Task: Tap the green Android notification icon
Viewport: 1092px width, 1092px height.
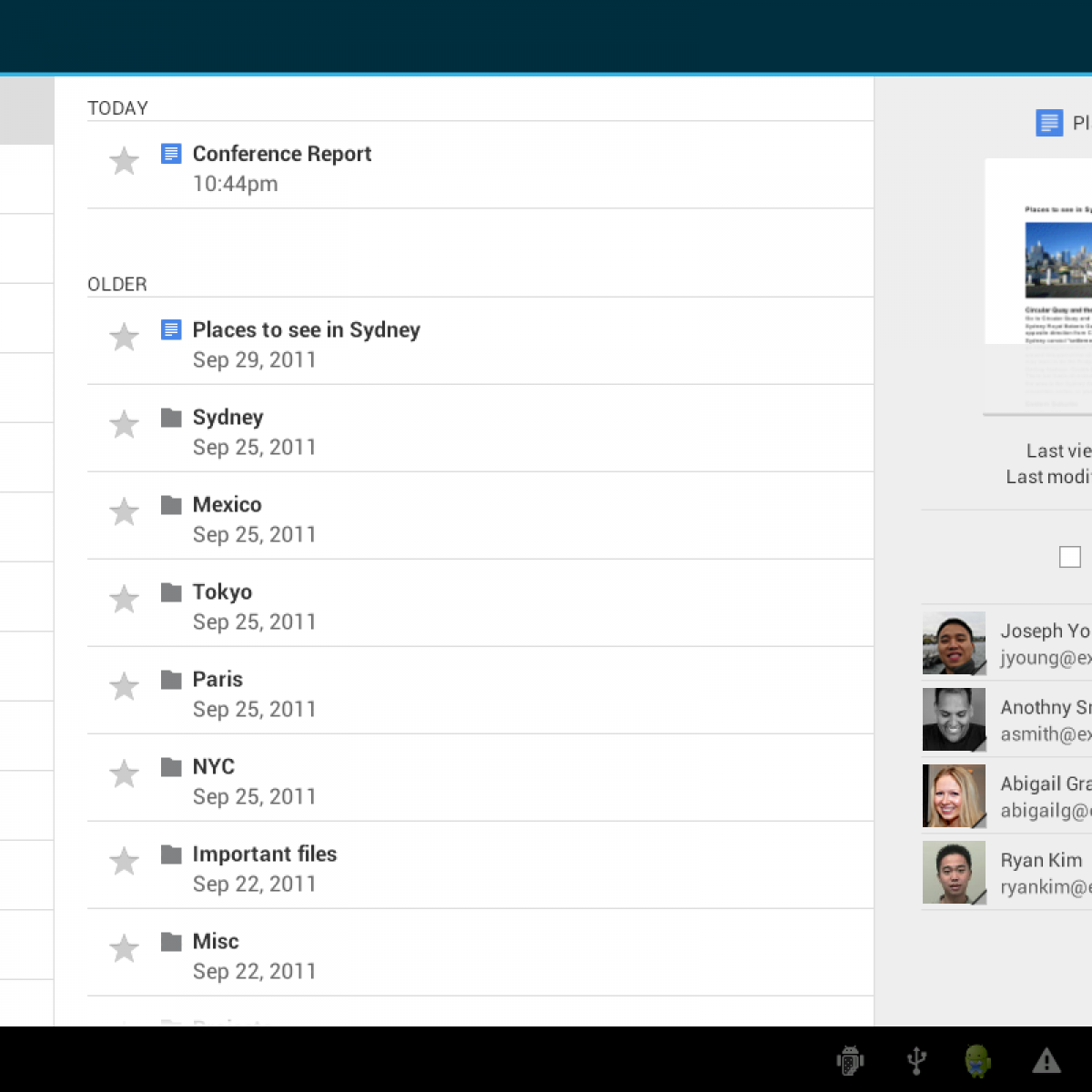Action: coord(978,1060)
